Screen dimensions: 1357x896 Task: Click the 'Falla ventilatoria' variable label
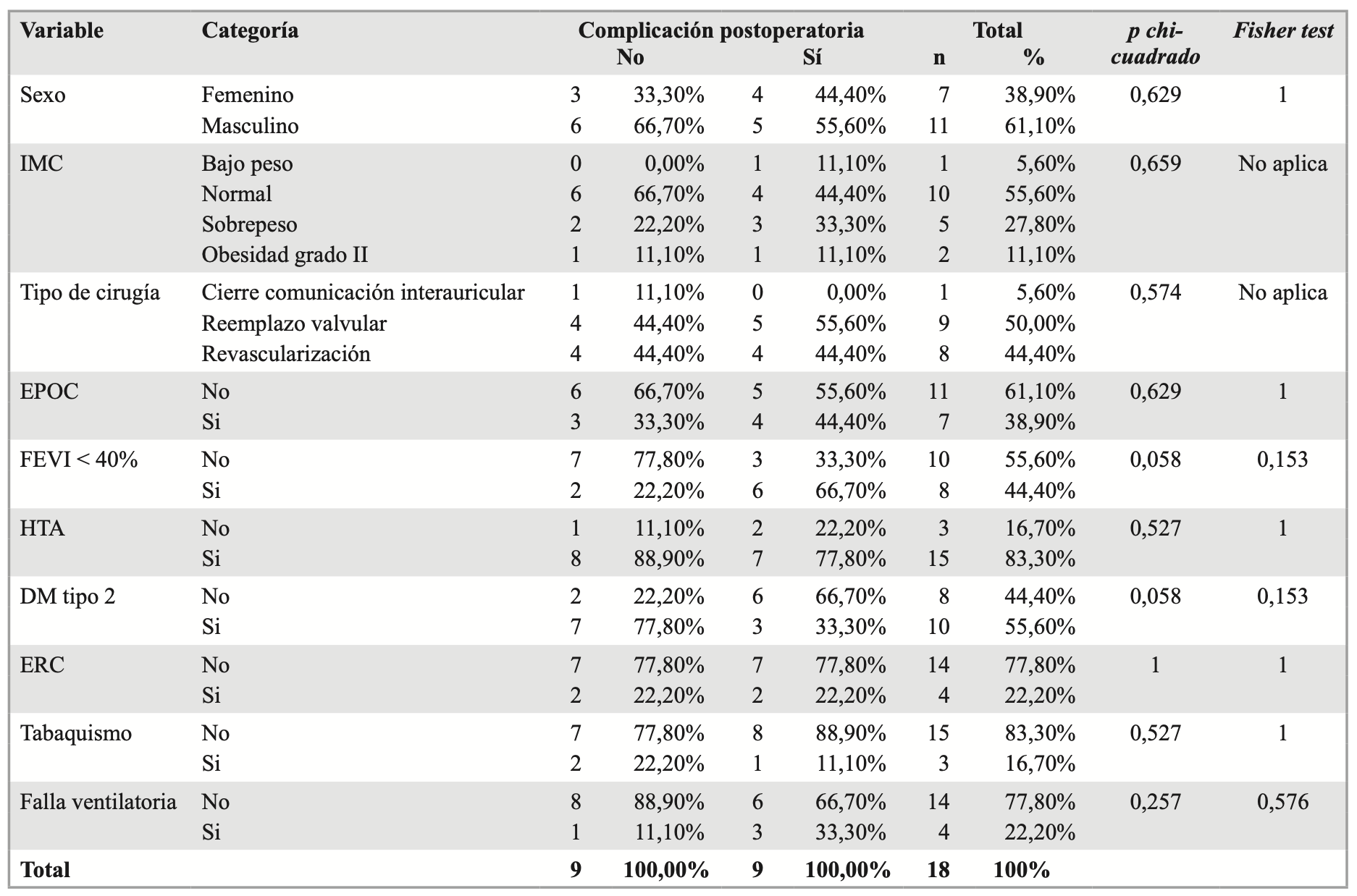[98, 802]
